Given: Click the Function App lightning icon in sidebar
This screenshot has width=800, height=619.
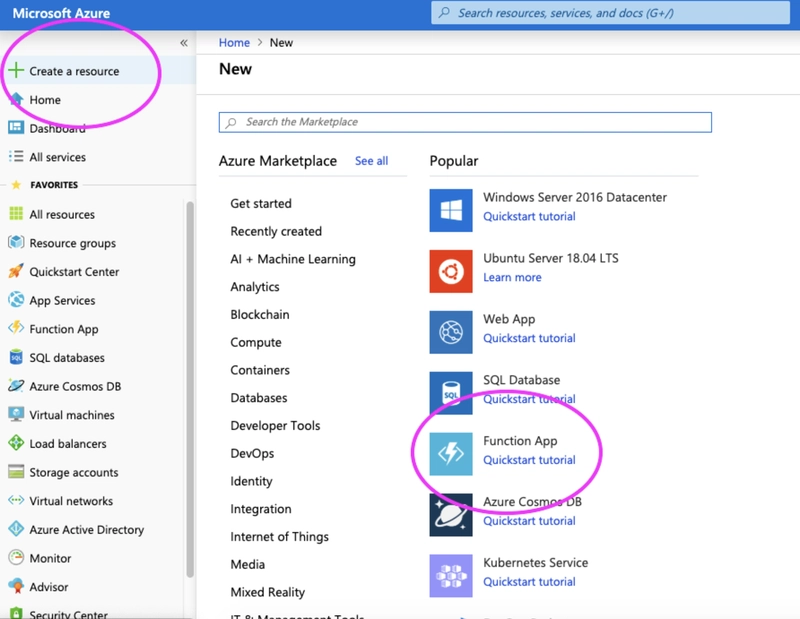Looking at the screenshot, I should coord(16,328).
